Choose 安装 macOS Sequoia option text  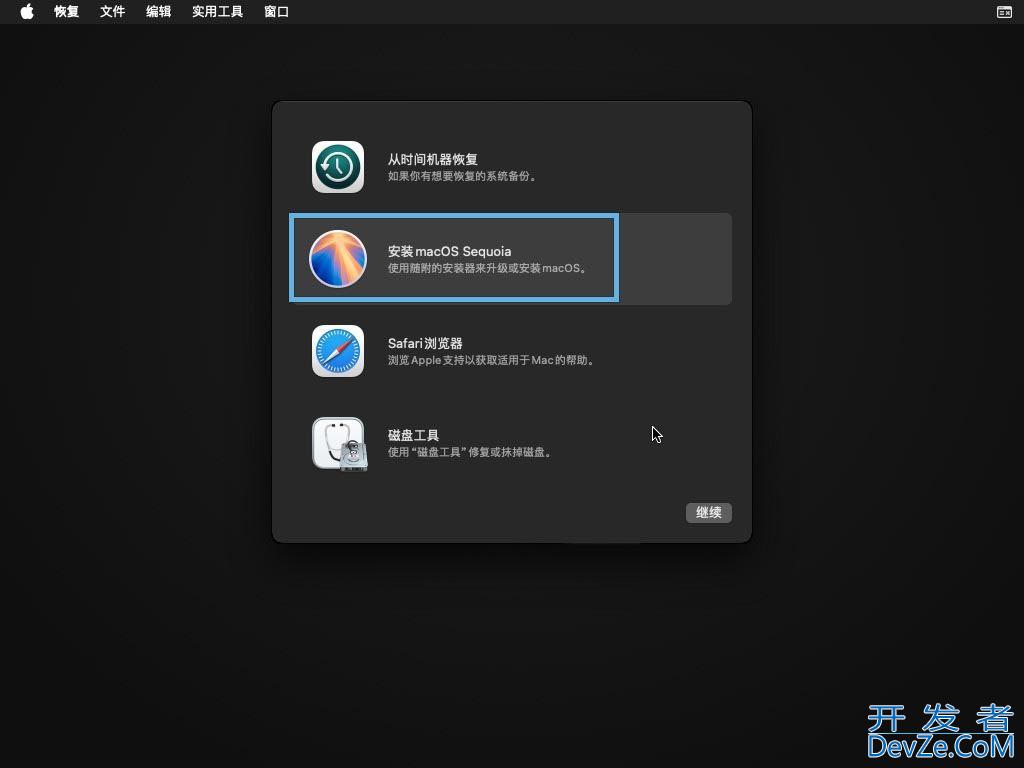click(449, 251)
